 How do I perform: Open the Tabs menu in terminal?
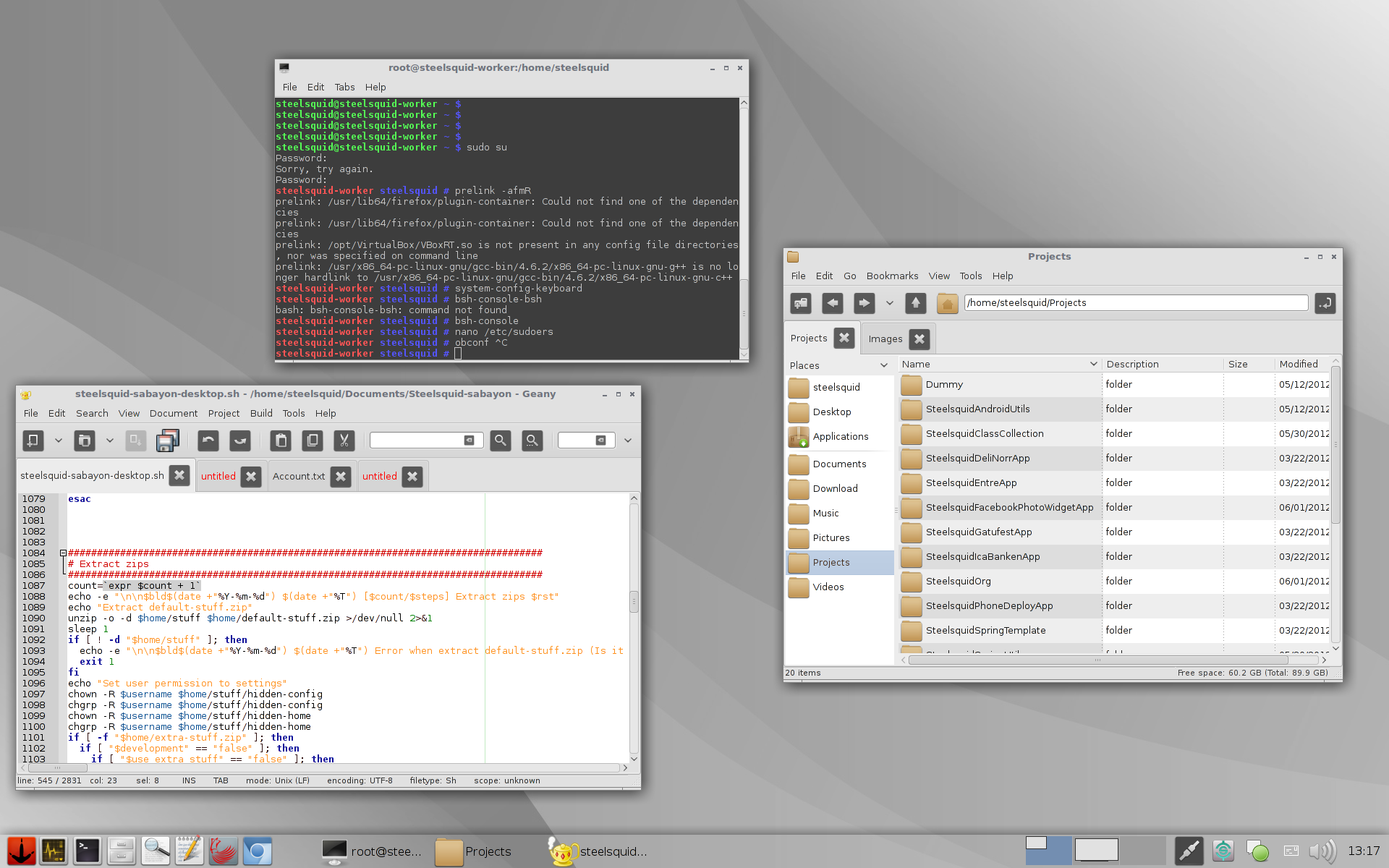coord(344,87)
